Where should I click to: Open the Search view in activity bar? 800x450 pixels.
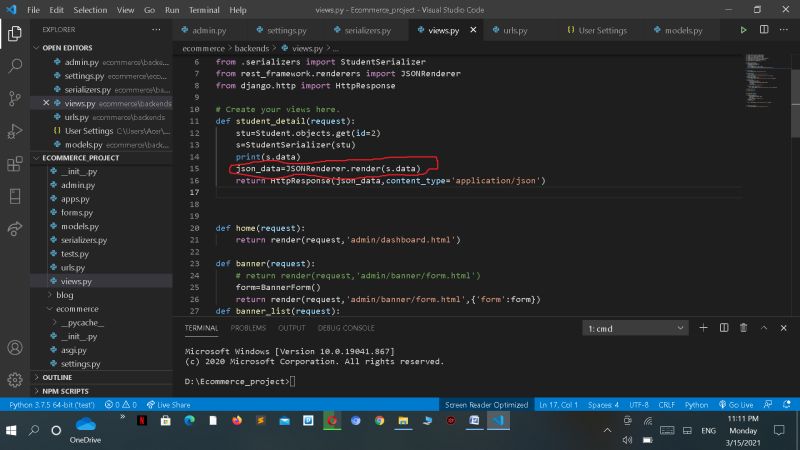pos(15,65)
